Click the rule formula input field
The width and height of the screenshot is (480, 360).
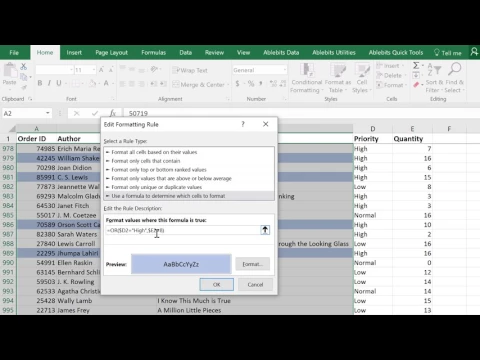click(183, 230)
